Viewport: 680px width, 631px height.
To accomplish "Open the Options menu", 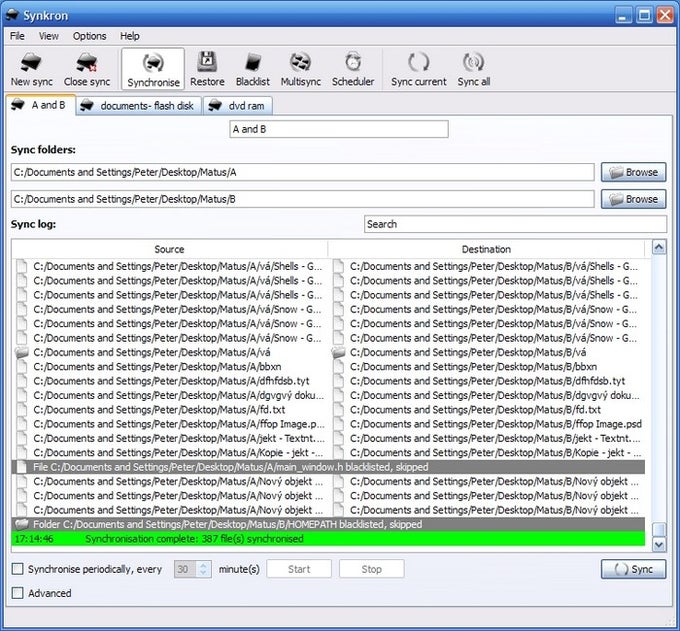I will (89, 36).
